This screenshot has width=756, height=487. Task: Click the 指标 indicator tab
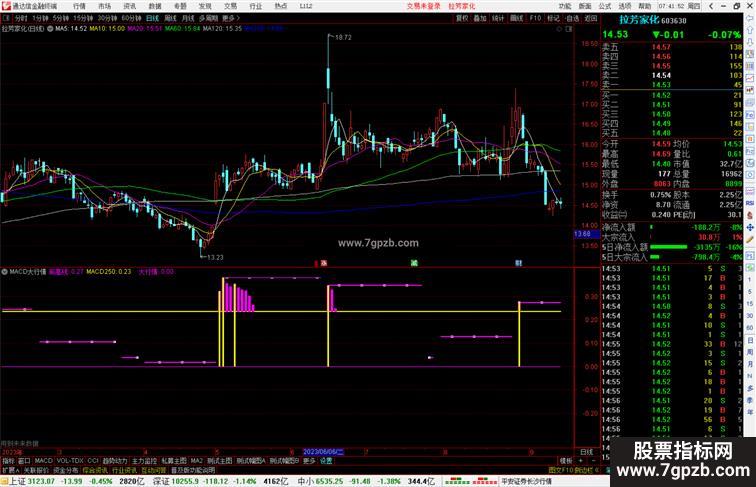pos(9,460)
